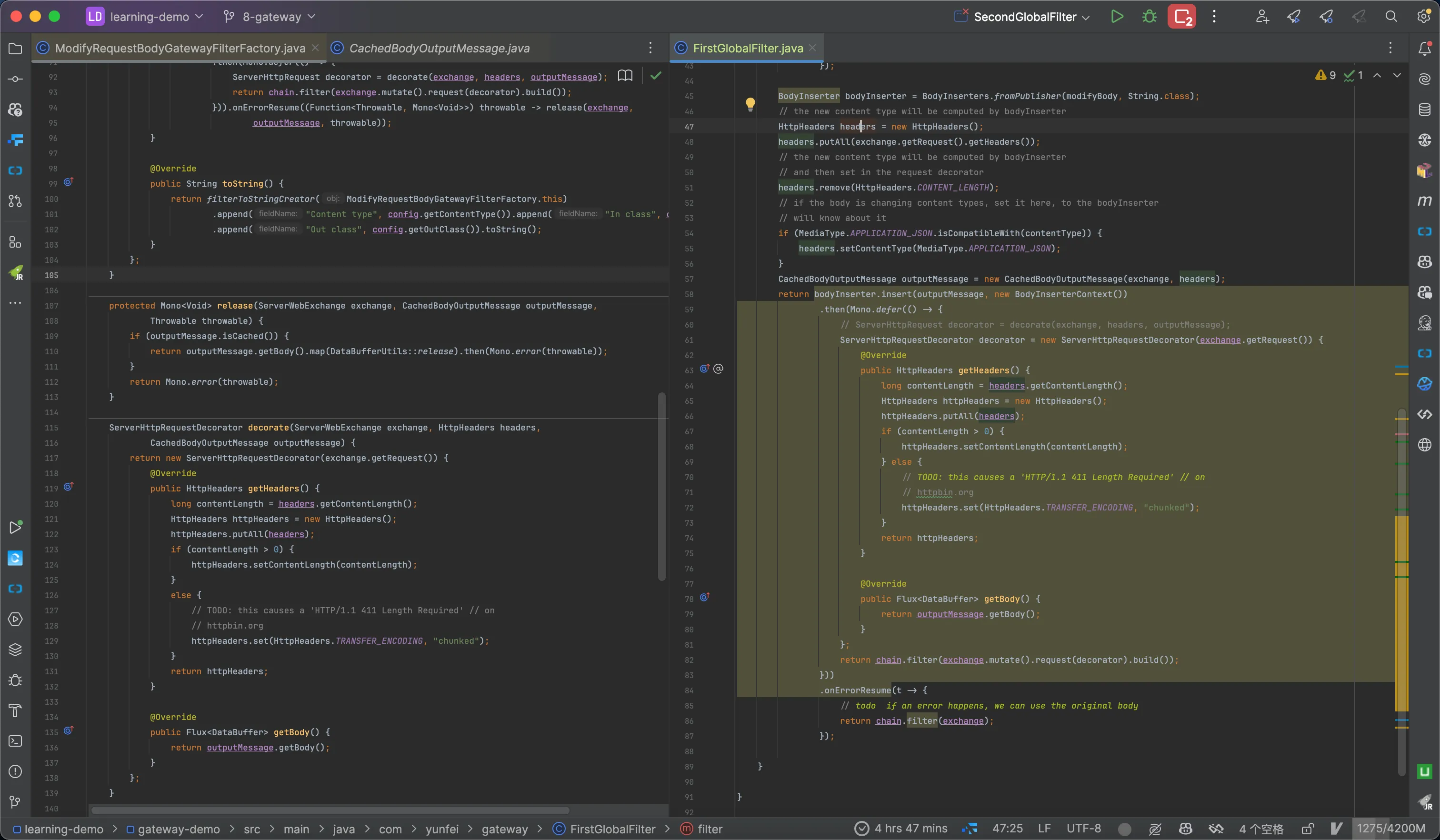Open the indent settings showing 4 spaces
Viewport: 1440px width, 840px height.
[x=1260, y=829]
